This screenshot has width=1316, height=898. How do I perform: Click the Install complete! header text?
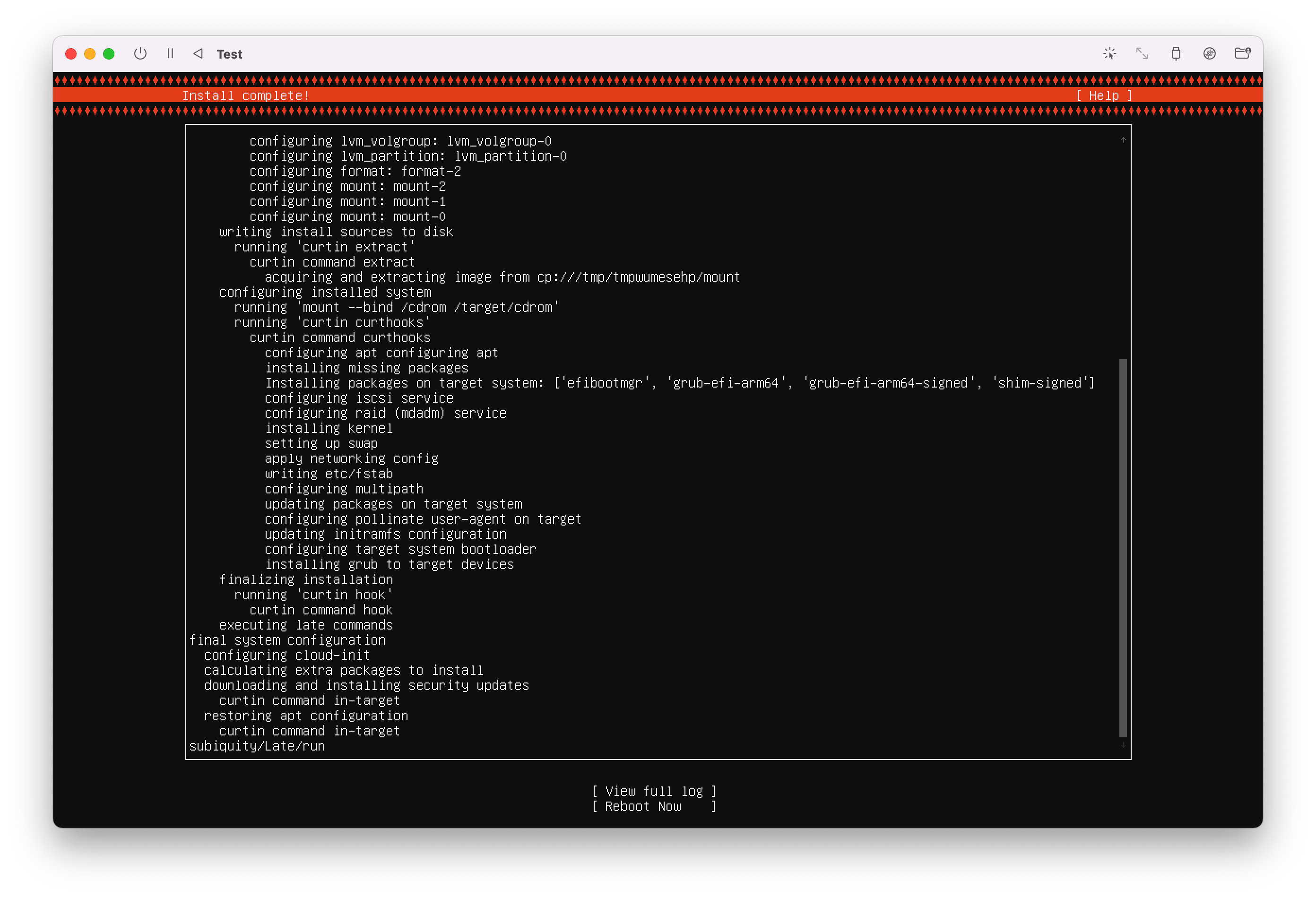tap(246, 95)
